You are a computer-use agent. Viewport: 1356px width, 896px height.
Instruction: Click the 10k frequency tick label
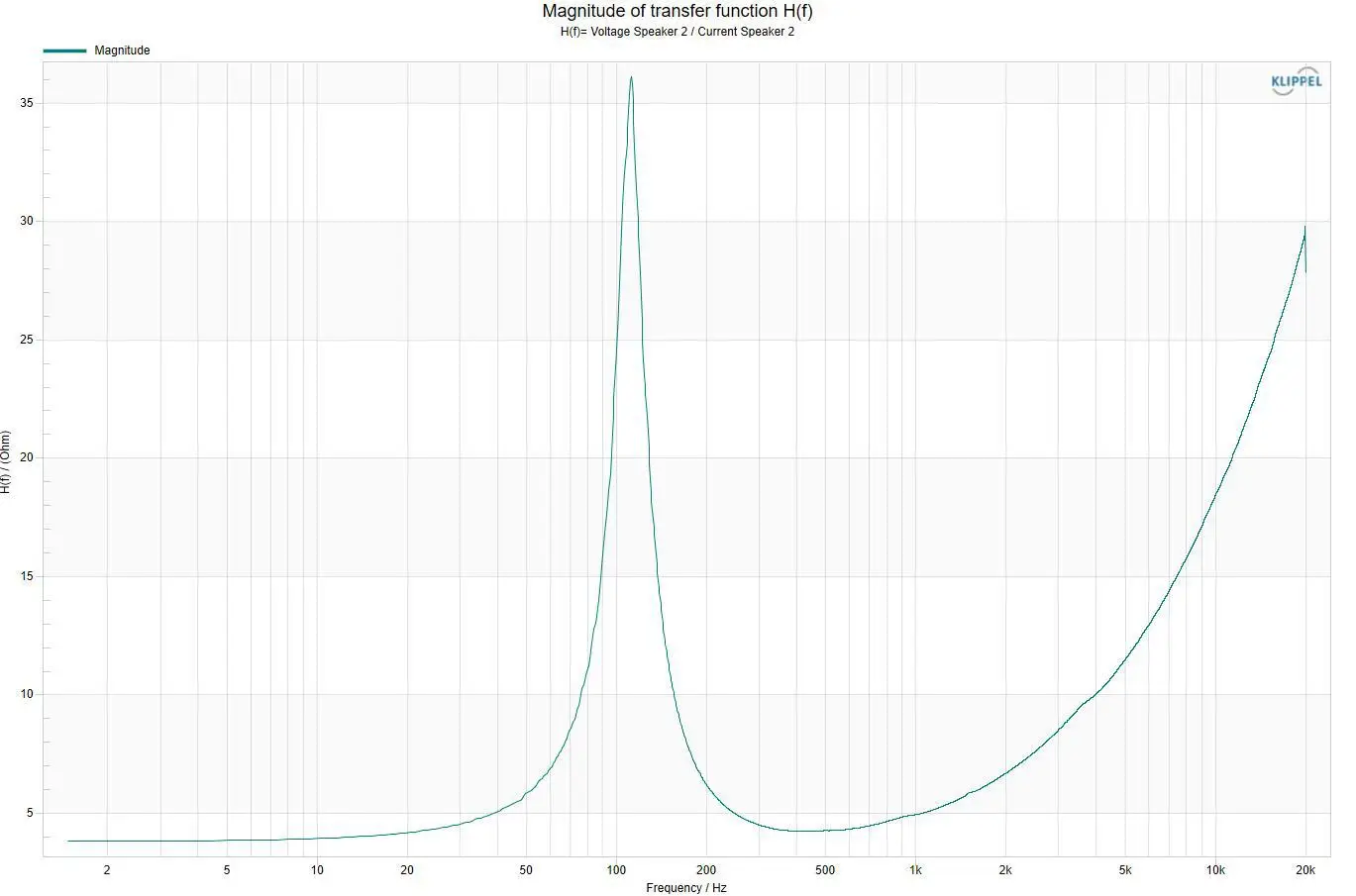point(1215,870)
